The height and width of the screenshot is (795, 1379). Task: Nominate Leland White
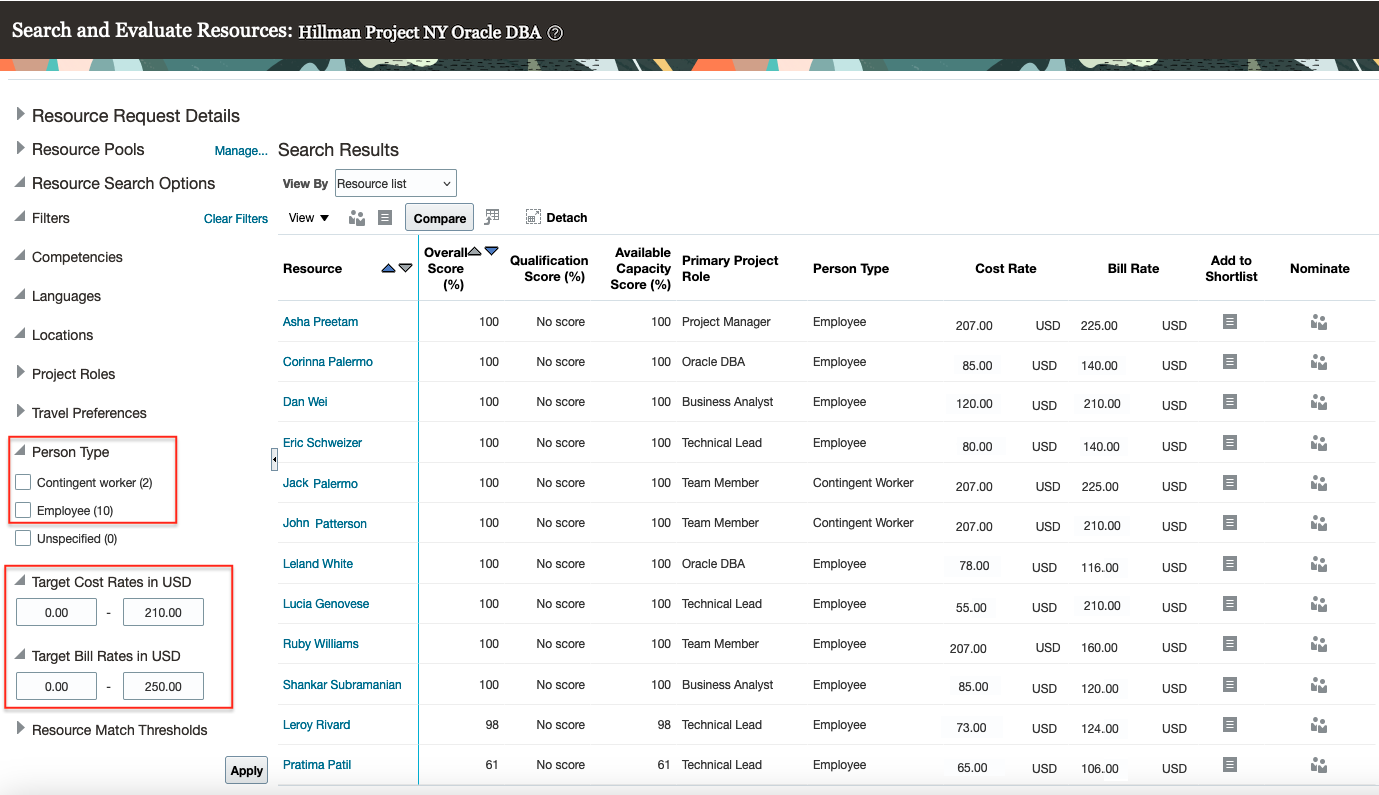[x=1319, y=564]
